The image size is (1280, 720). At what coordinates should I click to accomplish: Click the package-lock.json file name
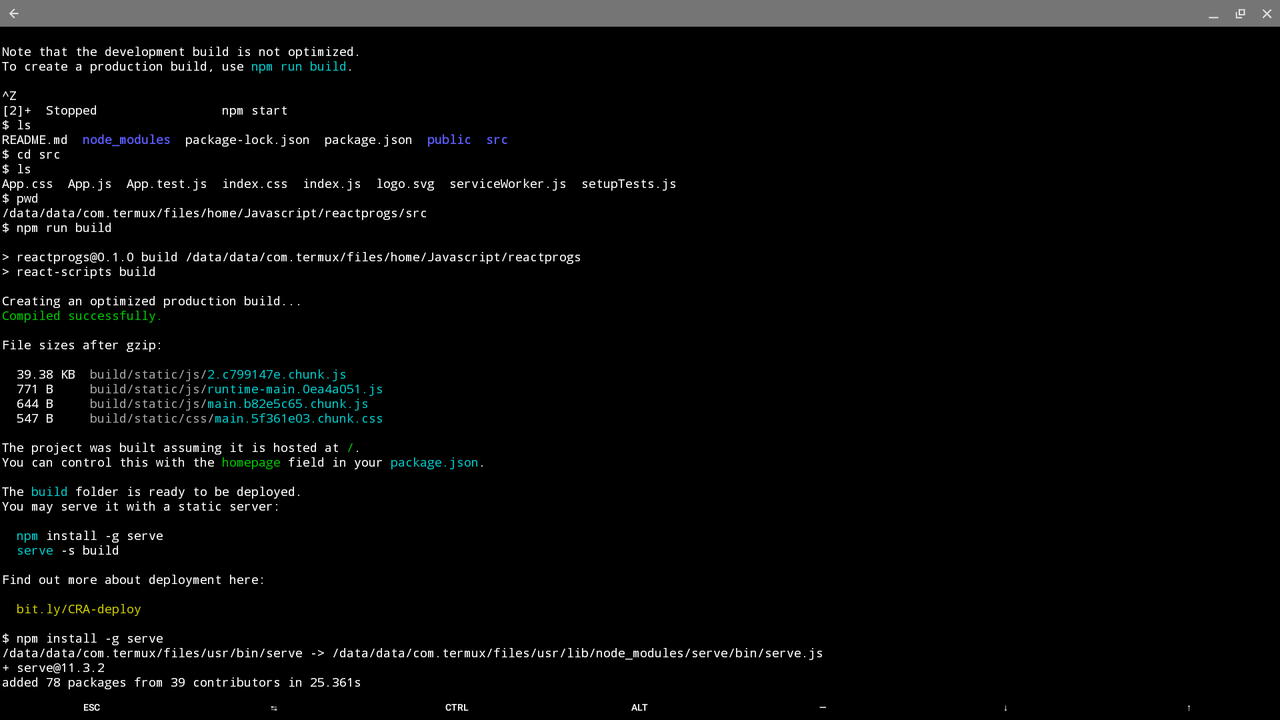[x=247, y=140]
